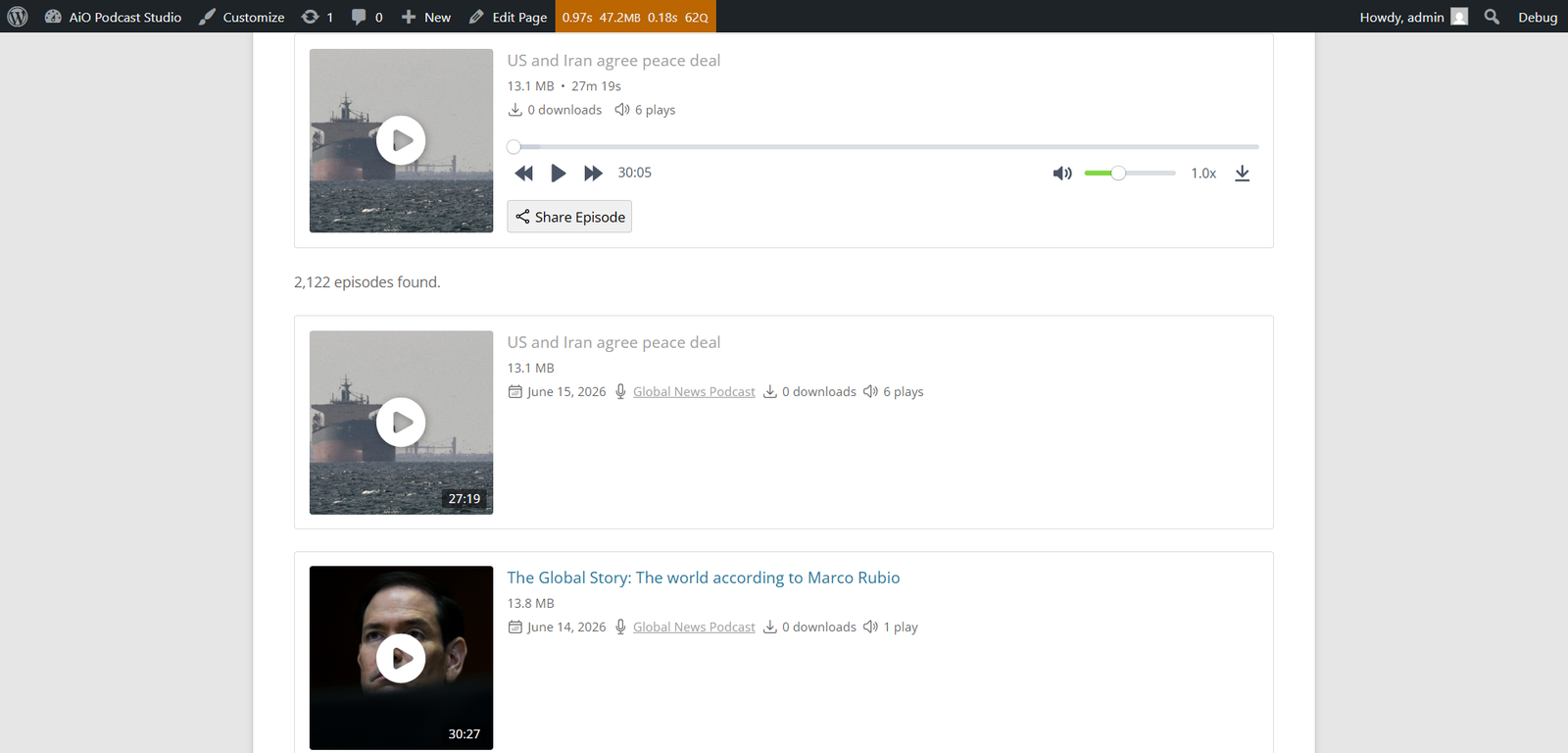The width and height of the screenshot is (1568, 753).
Task: Open Customize in the admin bar
Action: point(242,17)
